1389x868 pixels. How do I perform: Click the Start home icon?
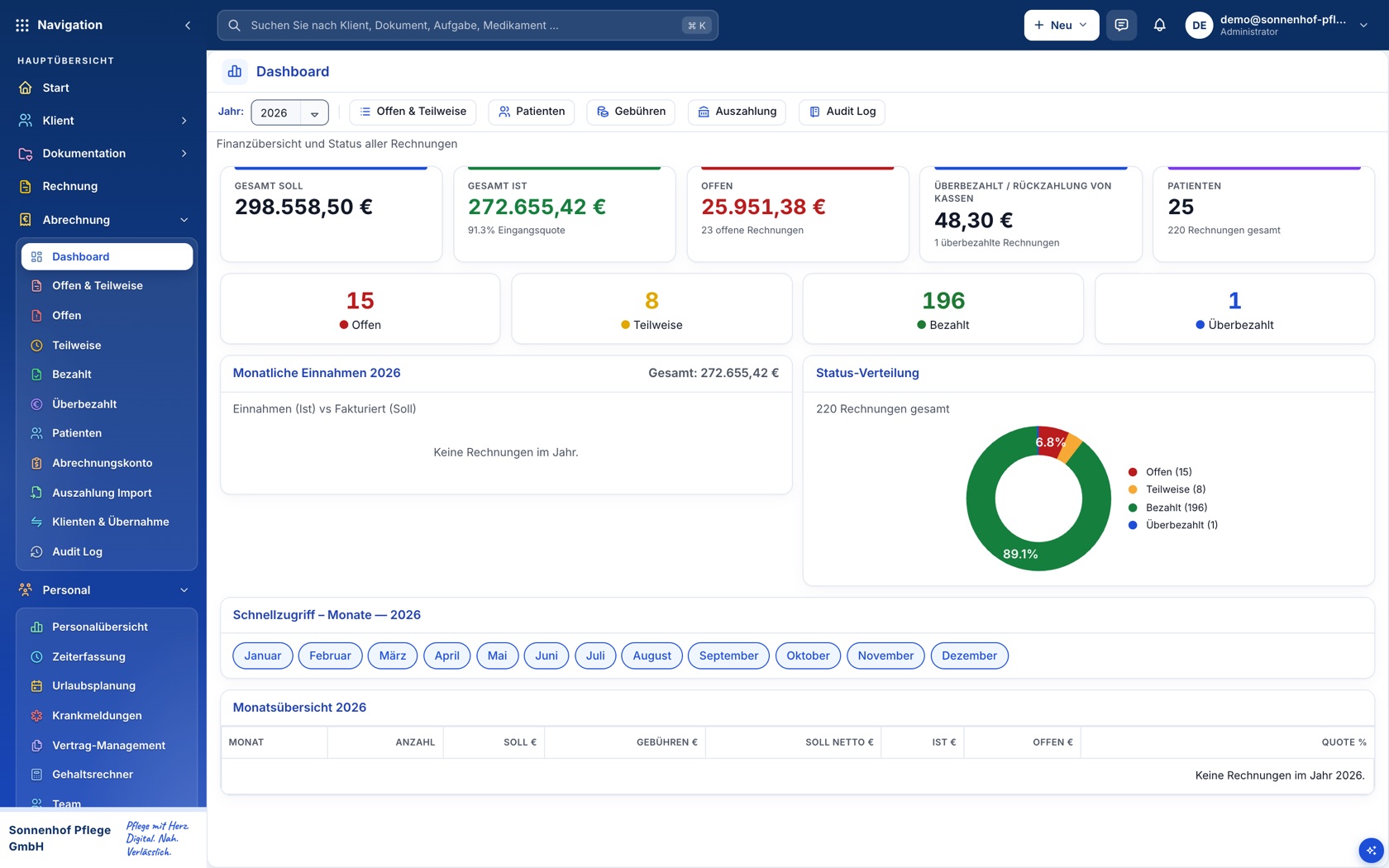26,88
